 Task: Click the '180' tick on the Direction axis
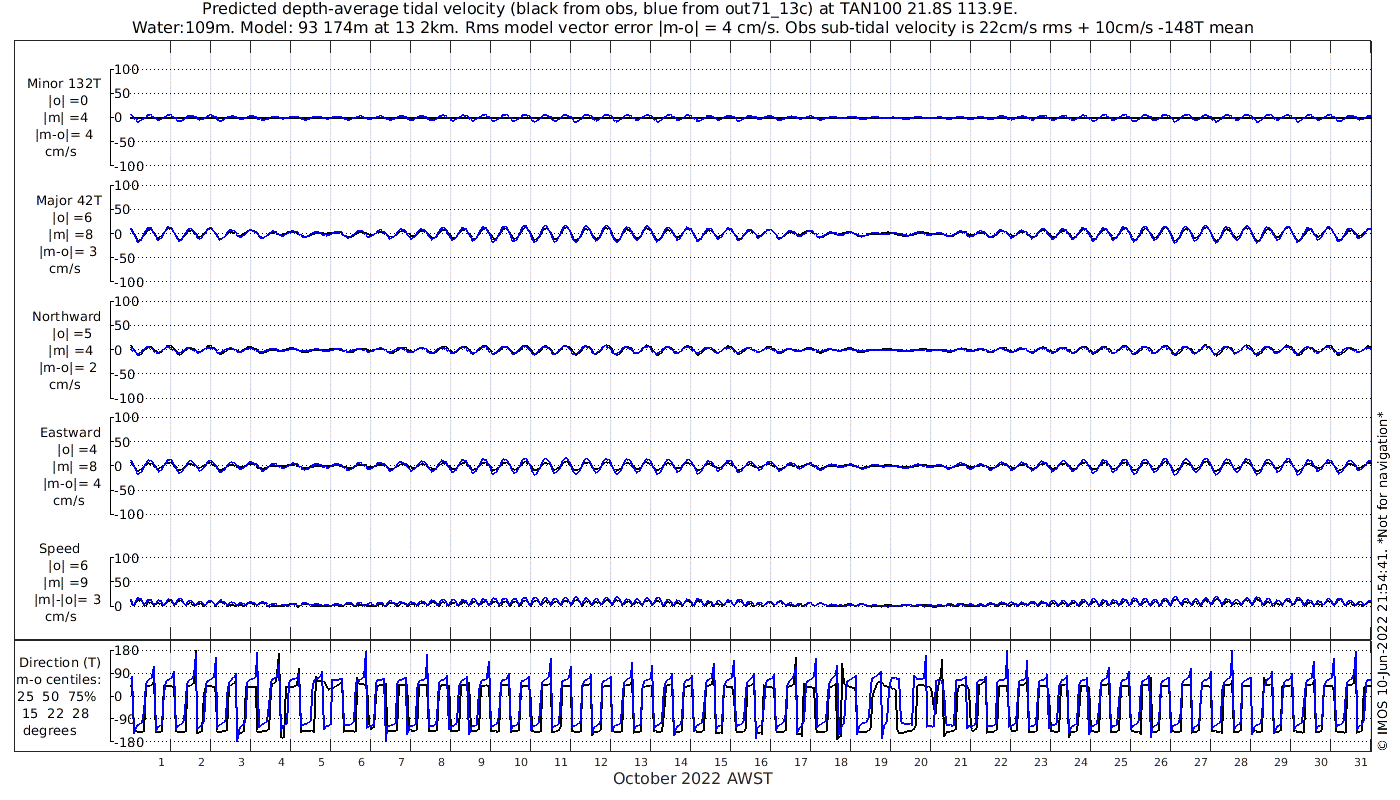[127, 651]
